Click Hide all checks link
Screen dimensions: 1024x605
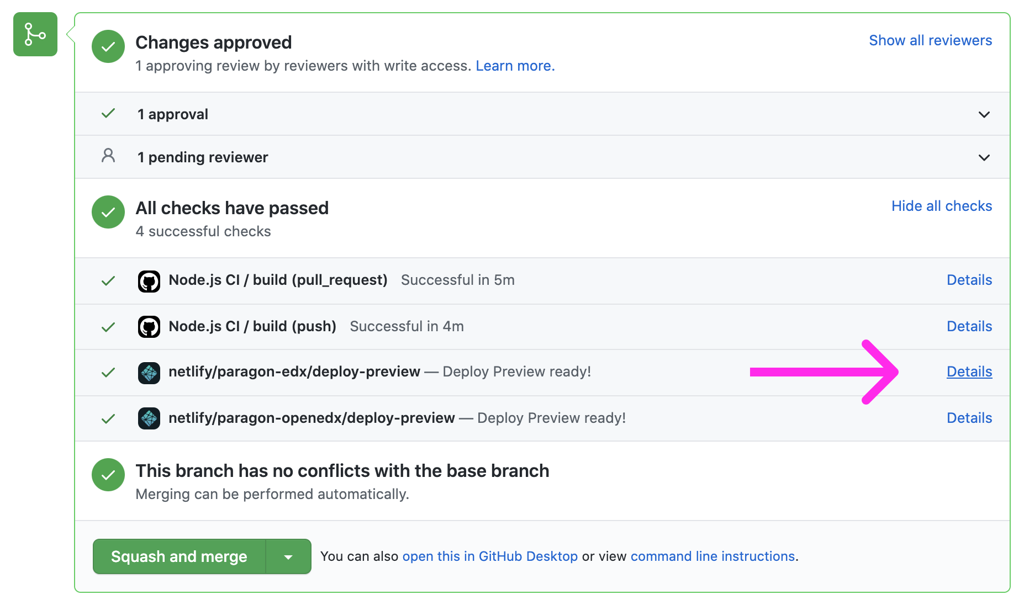[942, 206]
